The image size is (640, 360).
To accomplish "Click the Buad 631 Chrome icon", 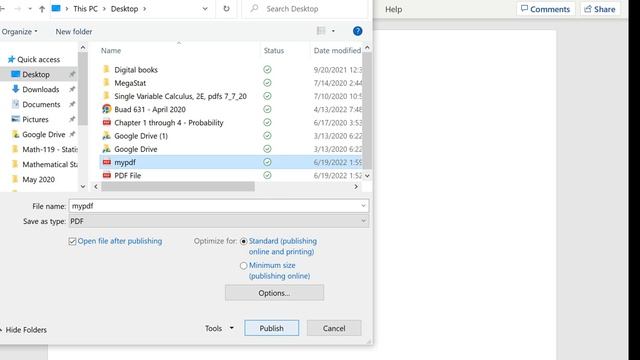I will point(107,109).
